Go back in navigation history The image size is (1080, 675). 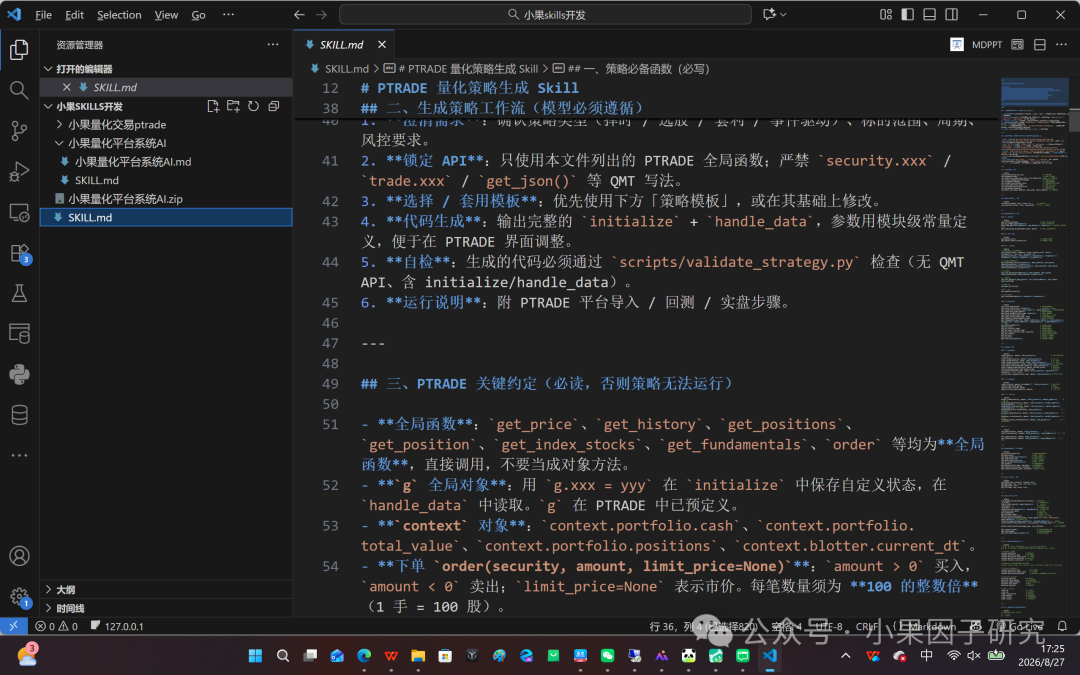[x=299, y=14]
